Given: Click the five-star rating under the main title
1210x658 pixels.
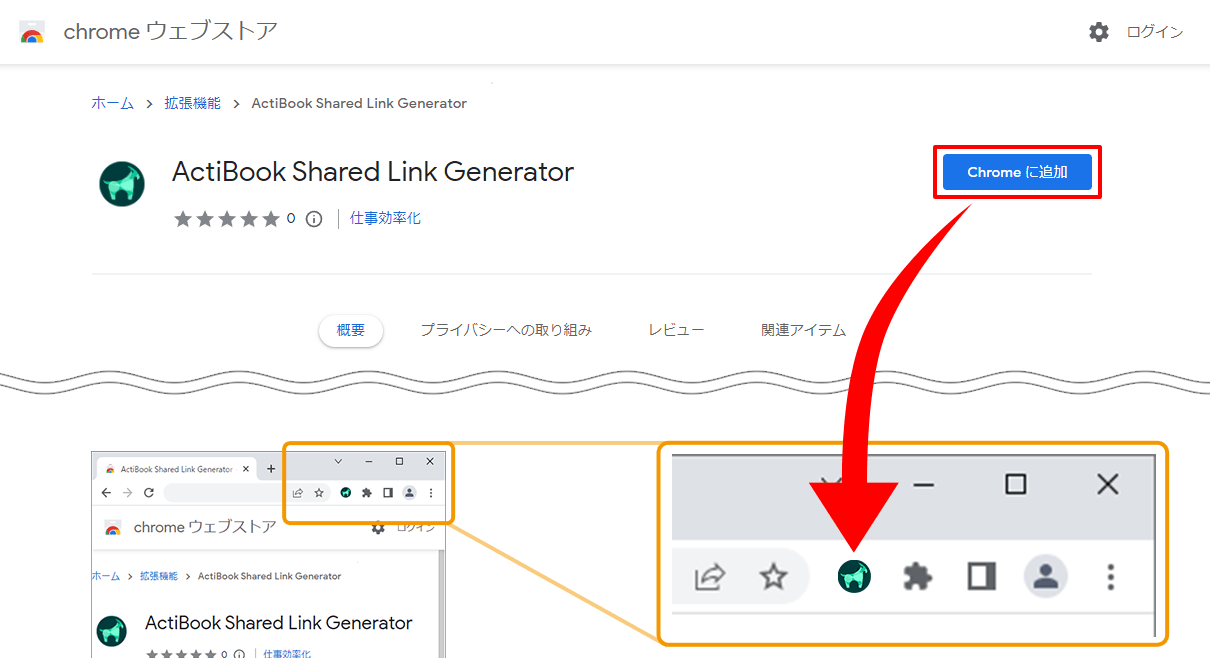Looking at the screenshot, I should (227, 219).
